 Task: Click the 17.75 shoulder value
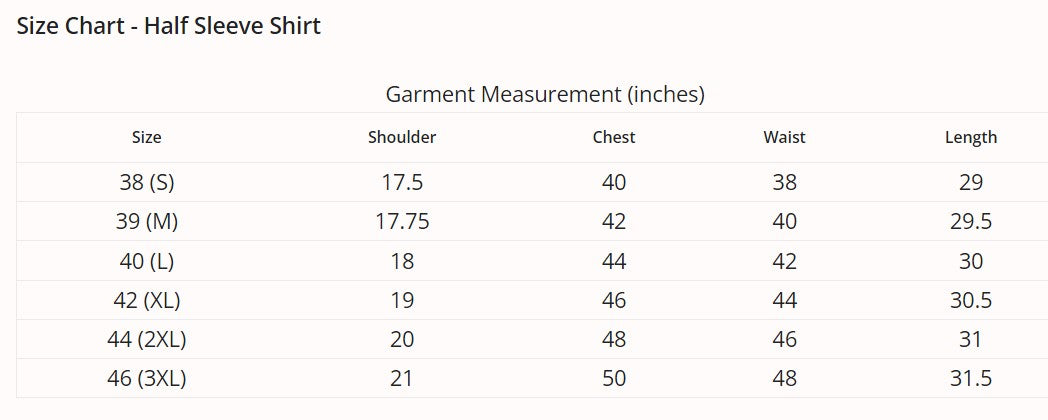[402, 221]
